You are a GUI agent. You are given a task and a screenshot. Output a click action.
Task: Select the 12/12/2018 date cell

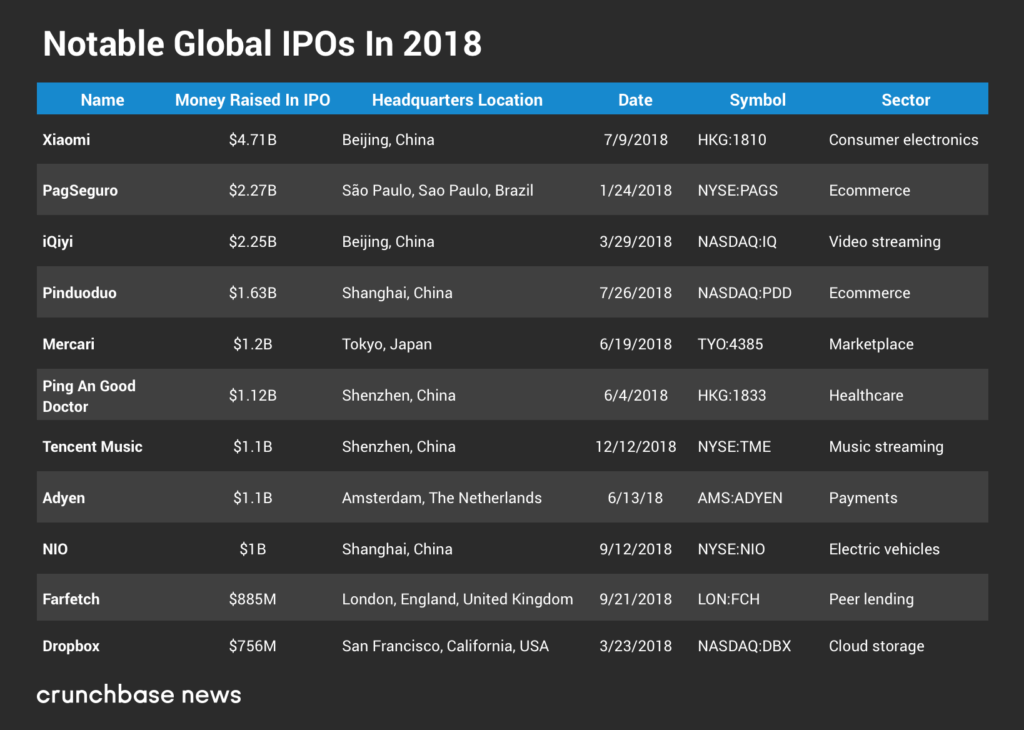(635, 447)
